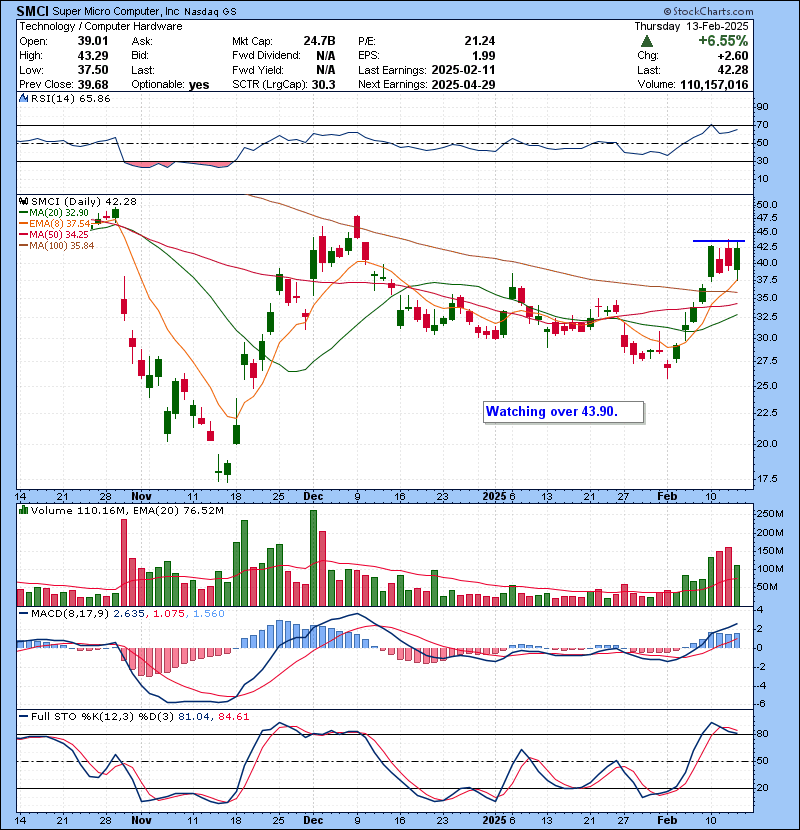Click the green up-triangle change icon

646,41
